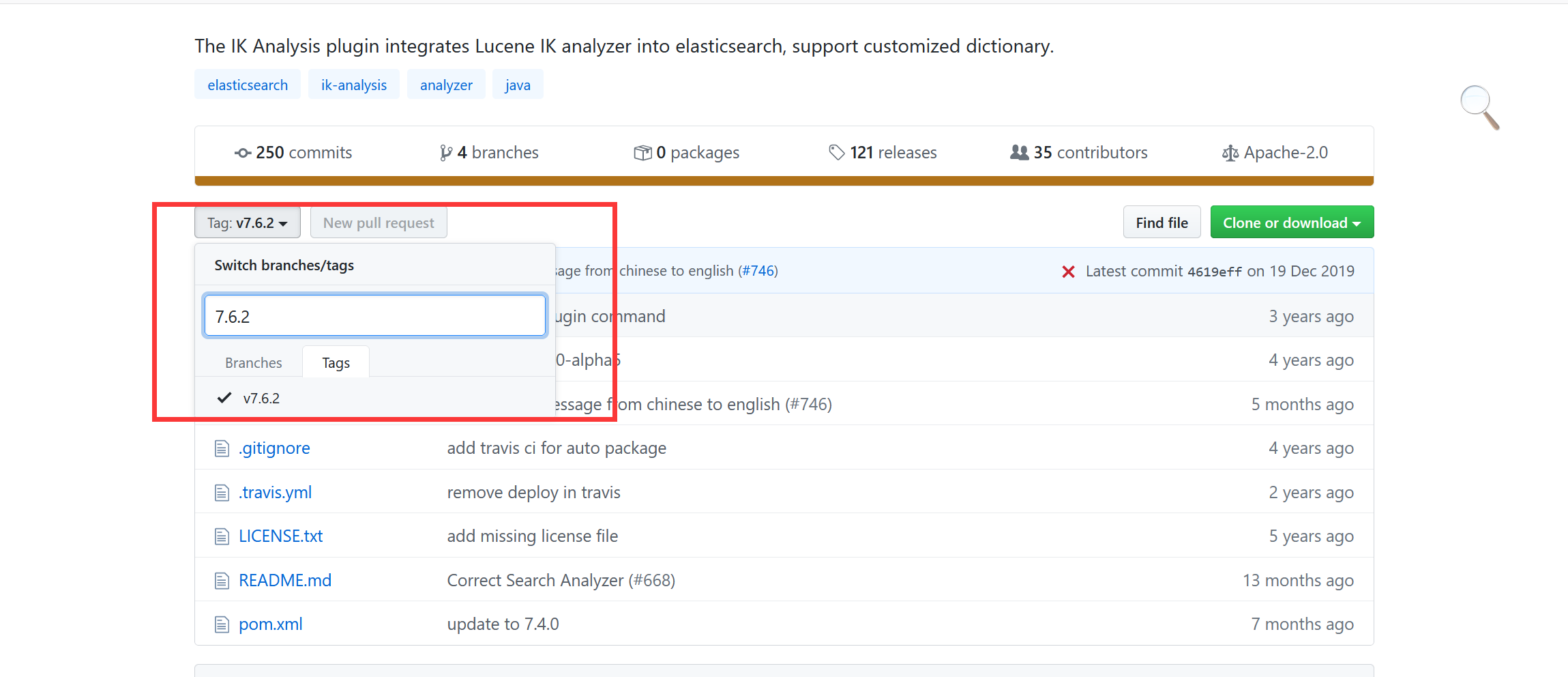Open the LICENSE.txt file link

(x=280, y=536)
